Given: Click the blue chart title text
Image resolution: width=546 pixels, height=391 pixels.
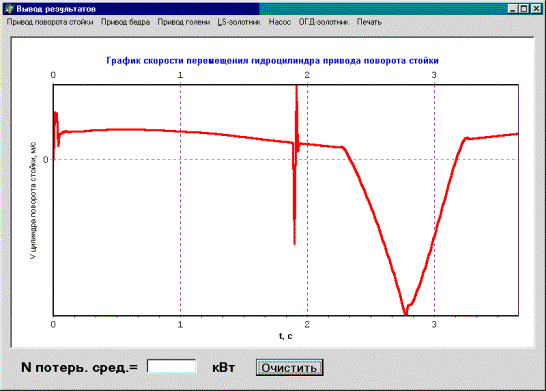Looking at the screenshot, I should (272, 61).
